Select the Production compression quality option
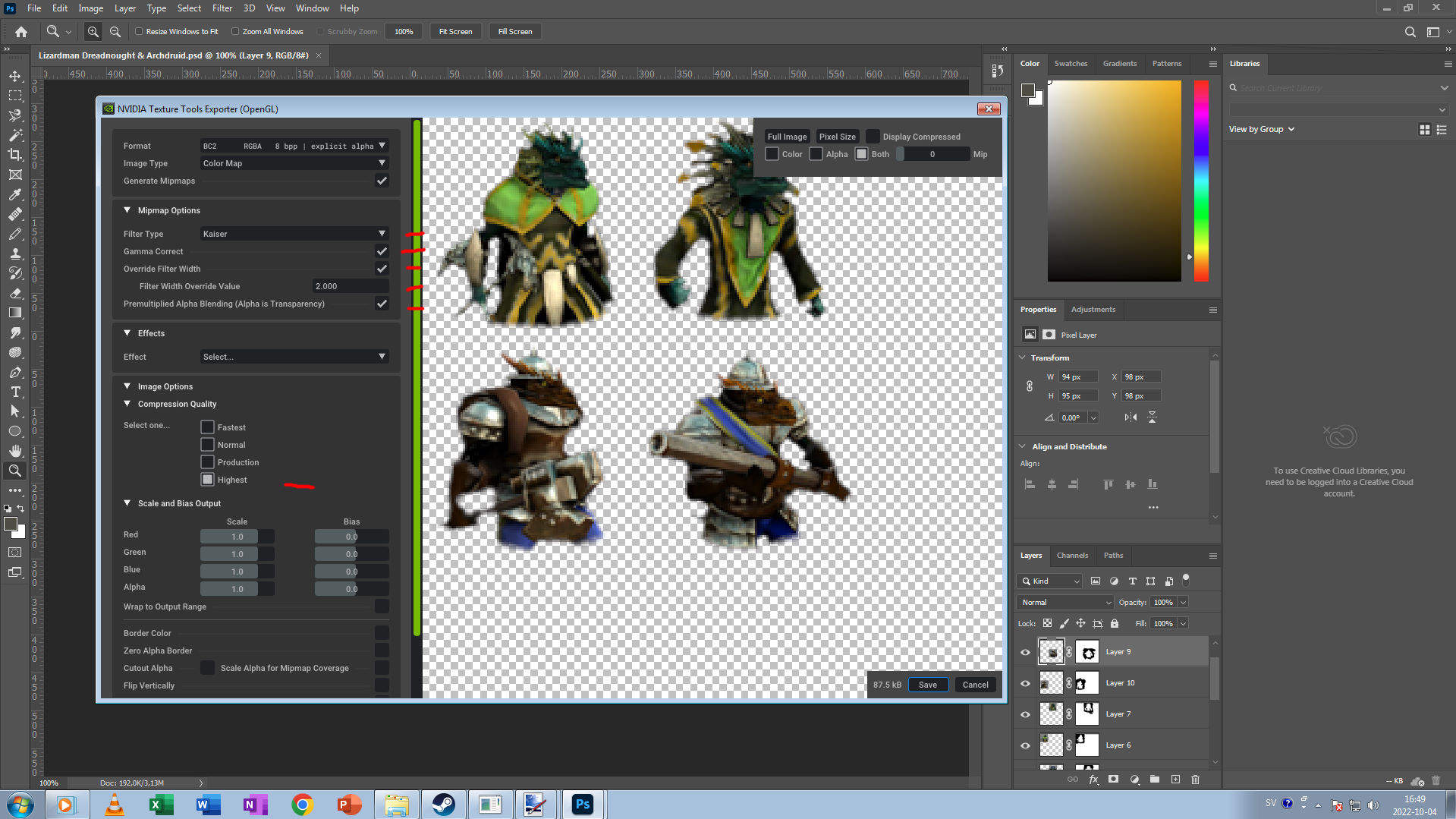Image resolution: width=1456 pixels, height=819 pixels. [207, 462]
